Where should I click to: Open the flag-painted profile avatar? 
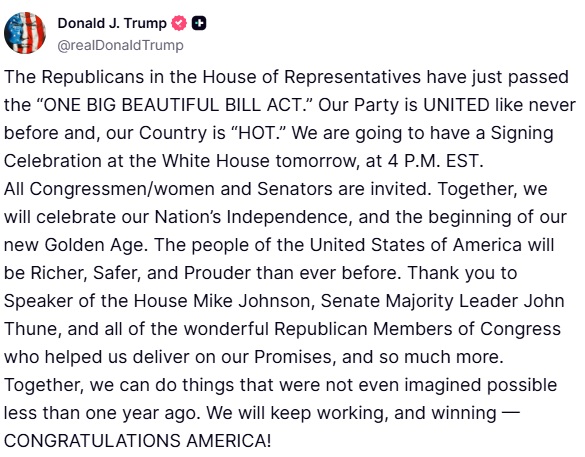coord(25,33)
